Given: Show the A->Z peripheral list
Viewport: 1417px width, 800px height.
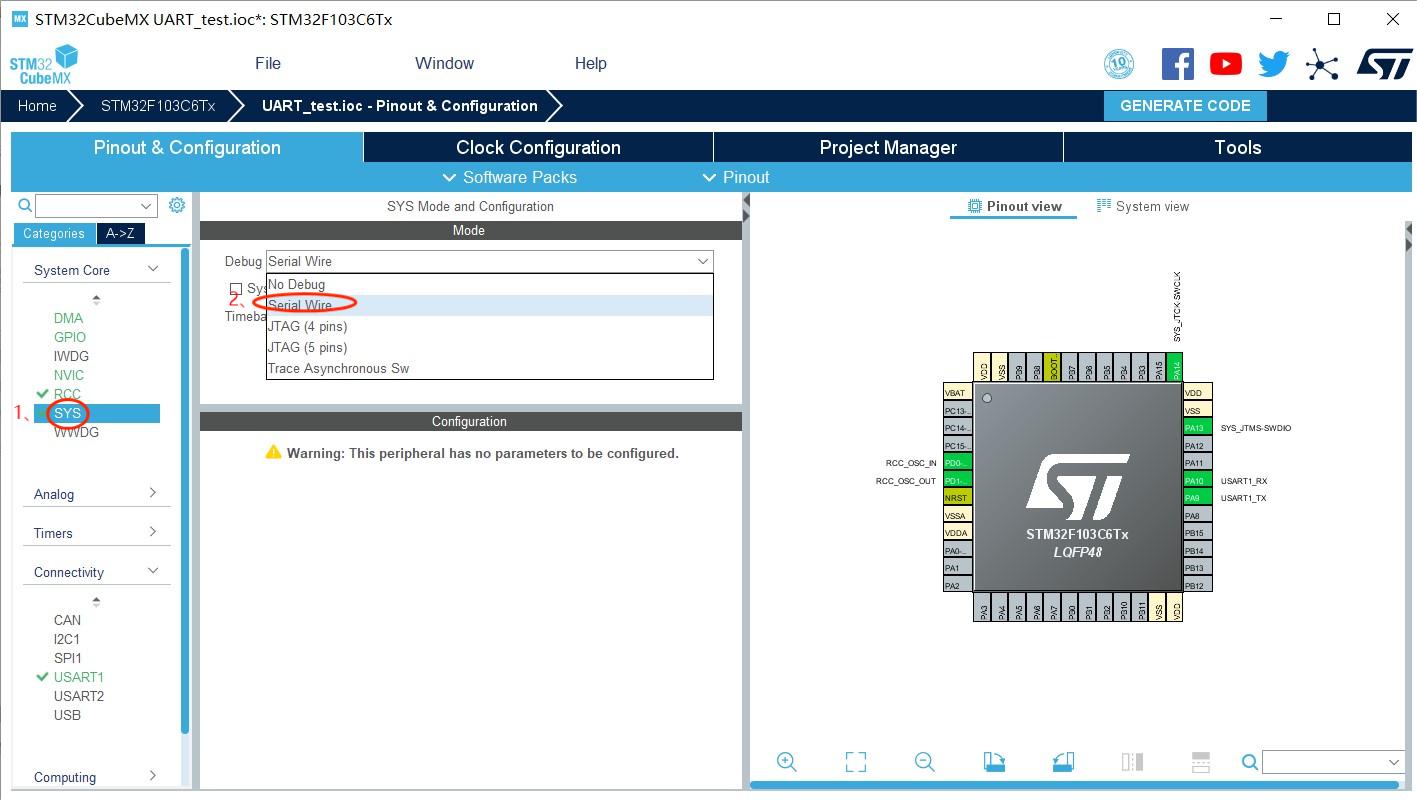Looking at the screenshot, I should coord(120,233).
